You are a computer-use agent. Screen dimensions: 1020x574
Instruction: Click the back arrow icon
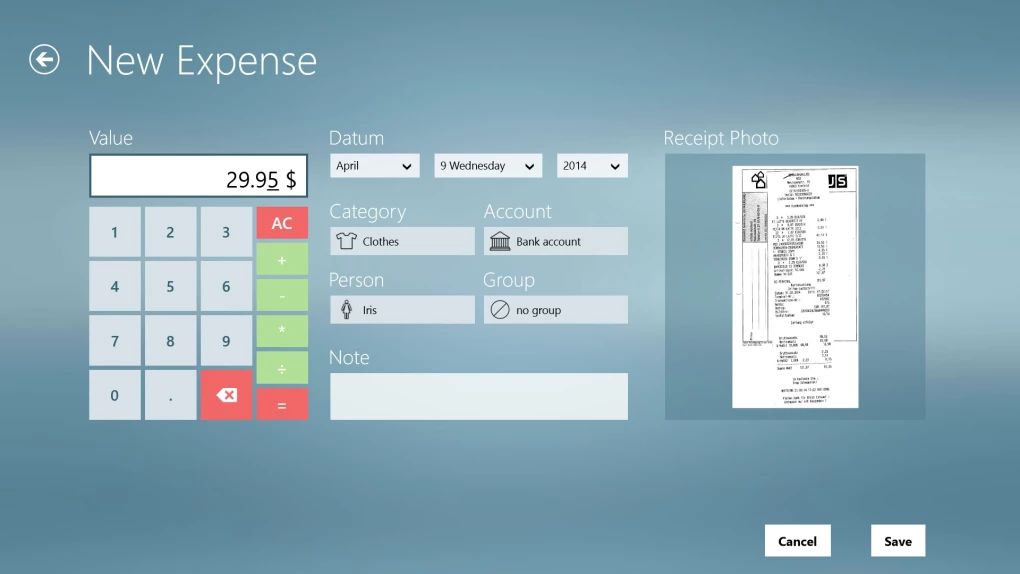(44, 60)
